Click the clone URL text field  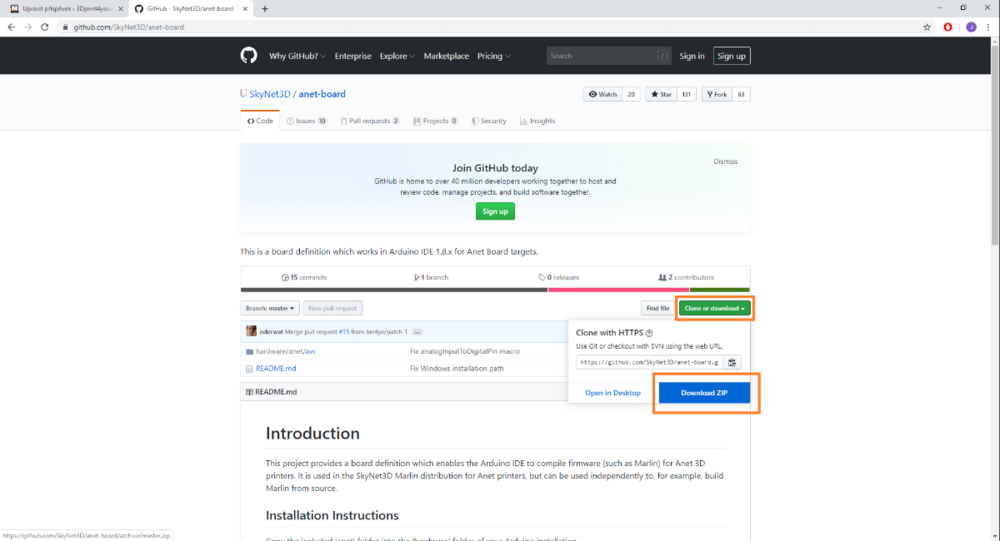point(649,362)
